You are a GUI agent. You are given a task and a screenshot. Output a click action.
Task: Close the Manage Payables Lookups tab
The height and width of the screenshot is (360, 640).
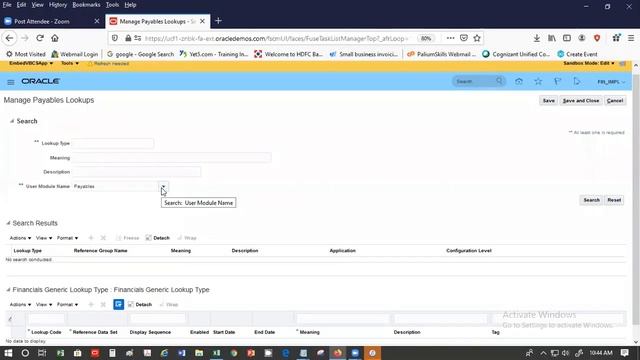point(202,21)
